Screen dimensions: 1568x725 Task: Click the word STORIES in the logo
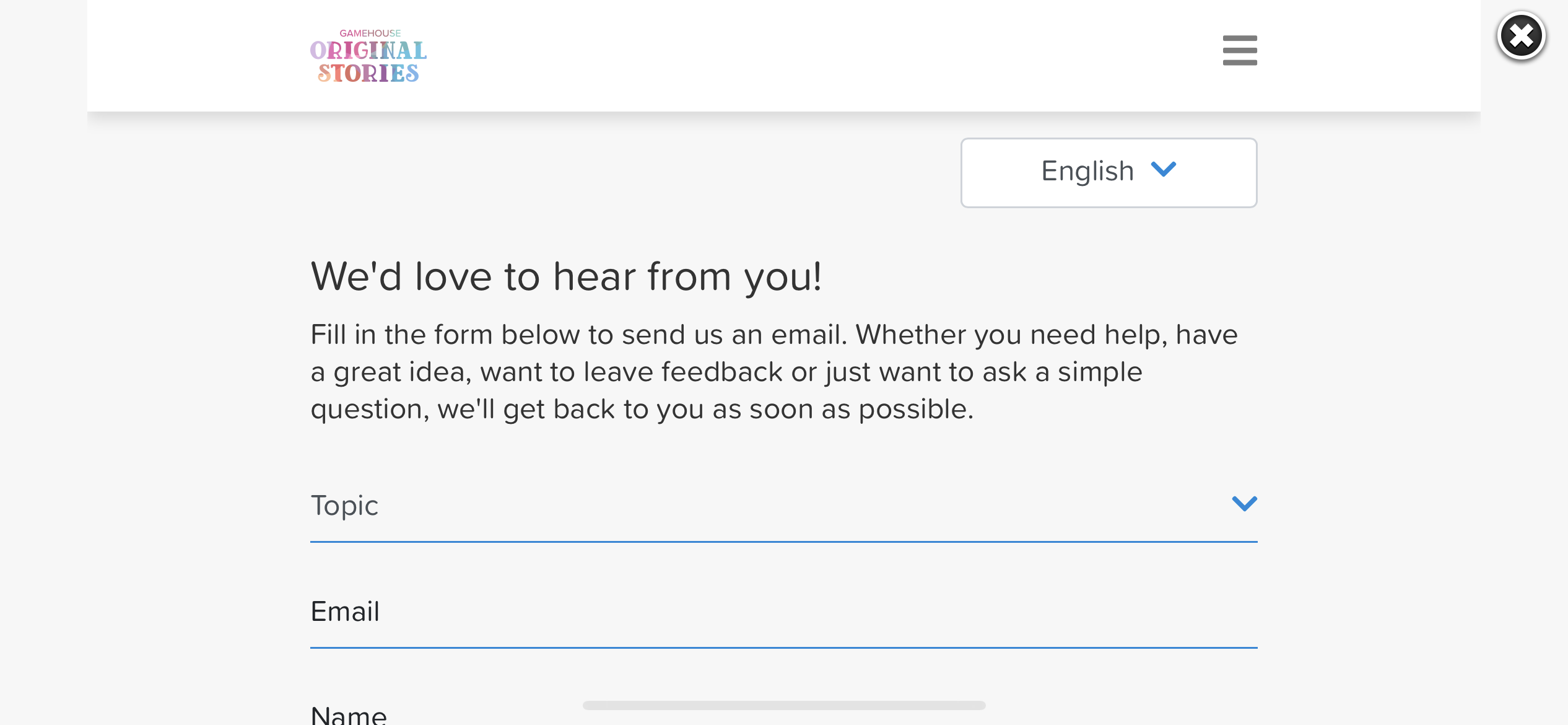tap(368, 74)
